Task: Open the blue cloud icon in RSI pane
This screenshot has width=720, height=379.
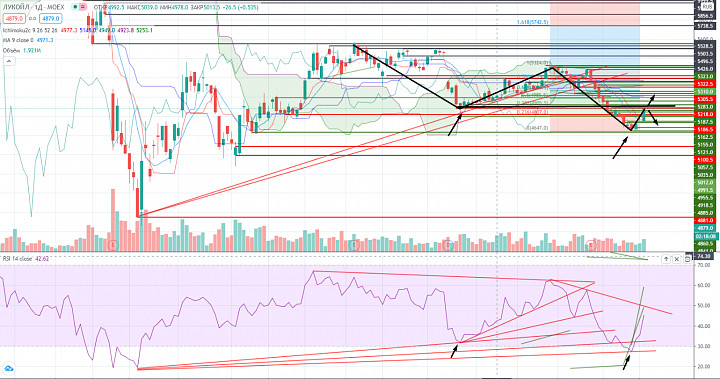Action: 8,368
